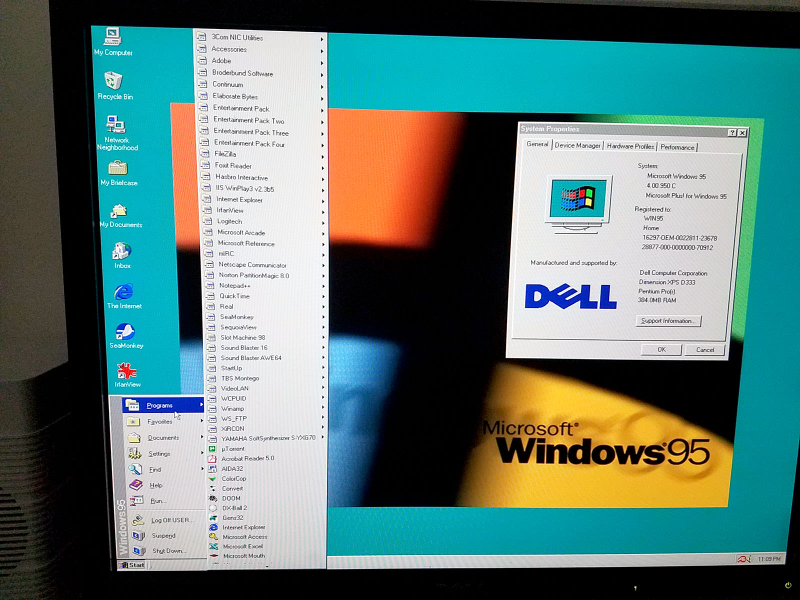Click the question mark help button in System Properties
The width and height of the screenshot is (800, 600).
tap(732, 133)
